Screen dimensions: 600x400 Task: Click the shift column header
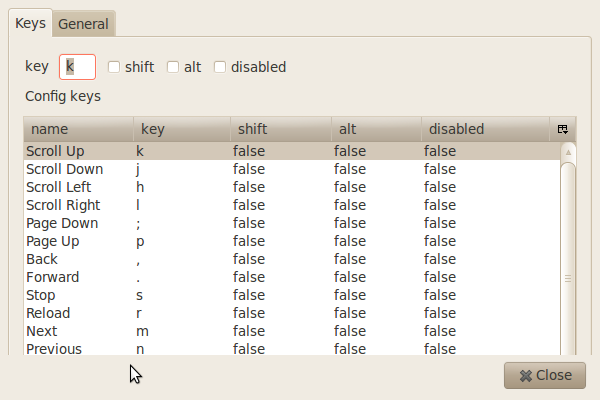click(280, 129)
